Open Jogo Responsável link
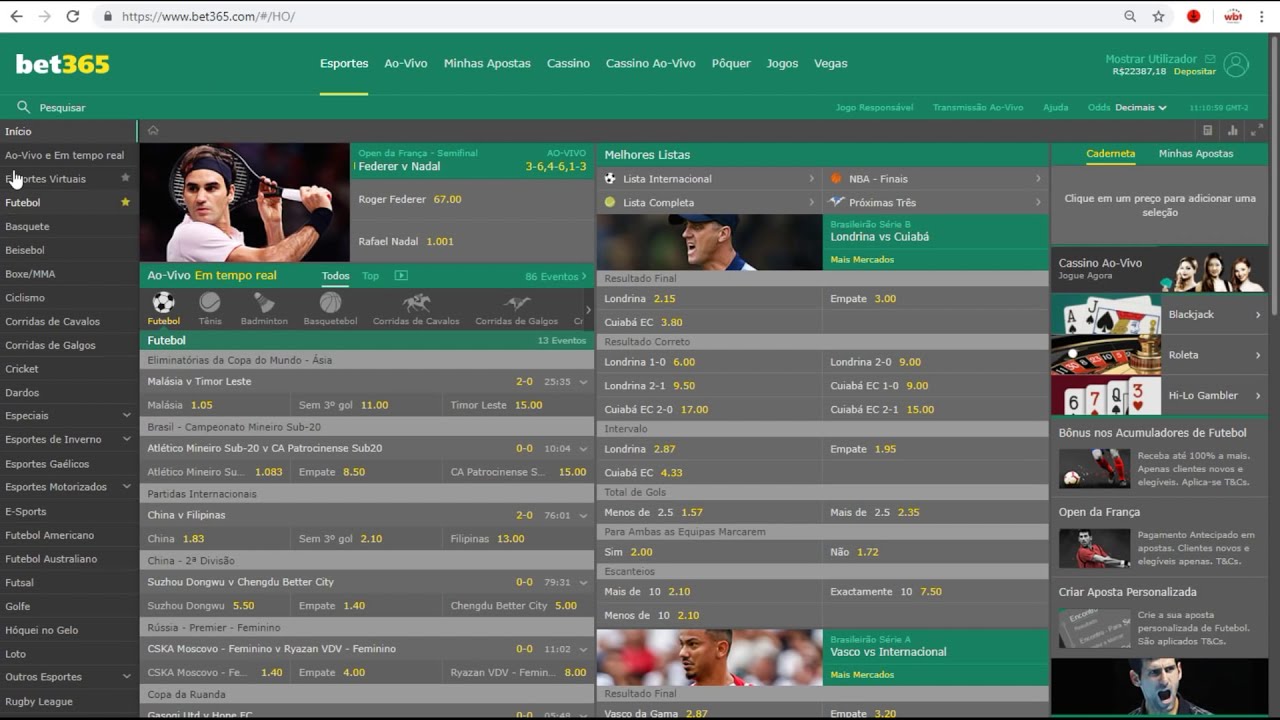This screenshot has height=720, width=1280. pos(874,107)
